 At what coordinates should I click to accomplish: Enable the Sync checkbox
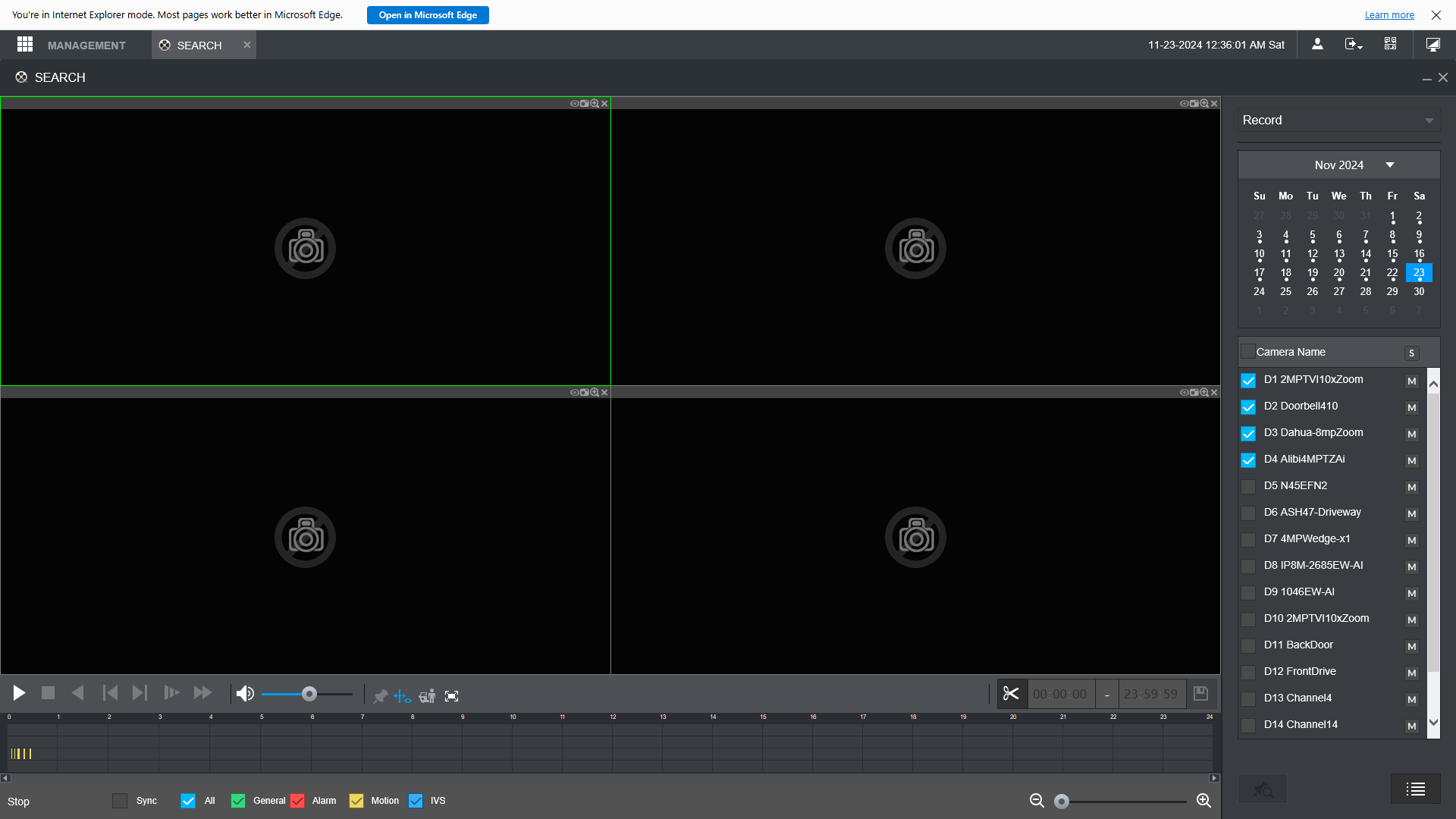120,801
